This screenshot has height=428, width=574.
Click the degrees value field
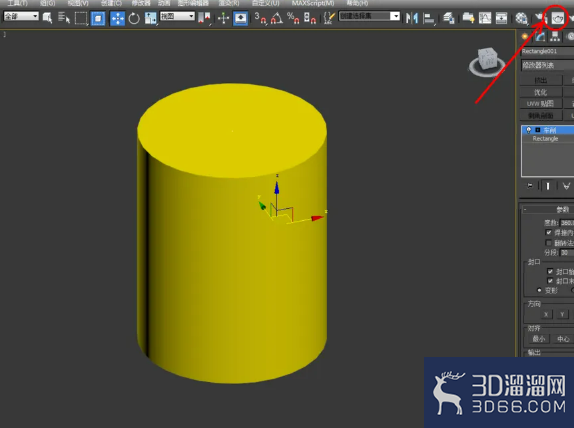tap(567, 223)
